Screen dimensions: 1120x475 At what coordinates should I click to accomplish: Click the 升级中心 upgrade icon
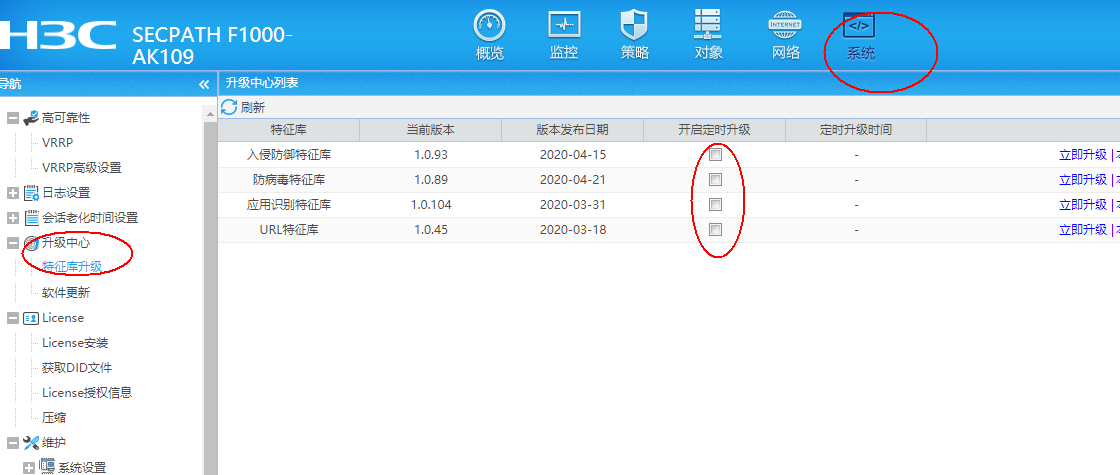click(x=31, y=243)
